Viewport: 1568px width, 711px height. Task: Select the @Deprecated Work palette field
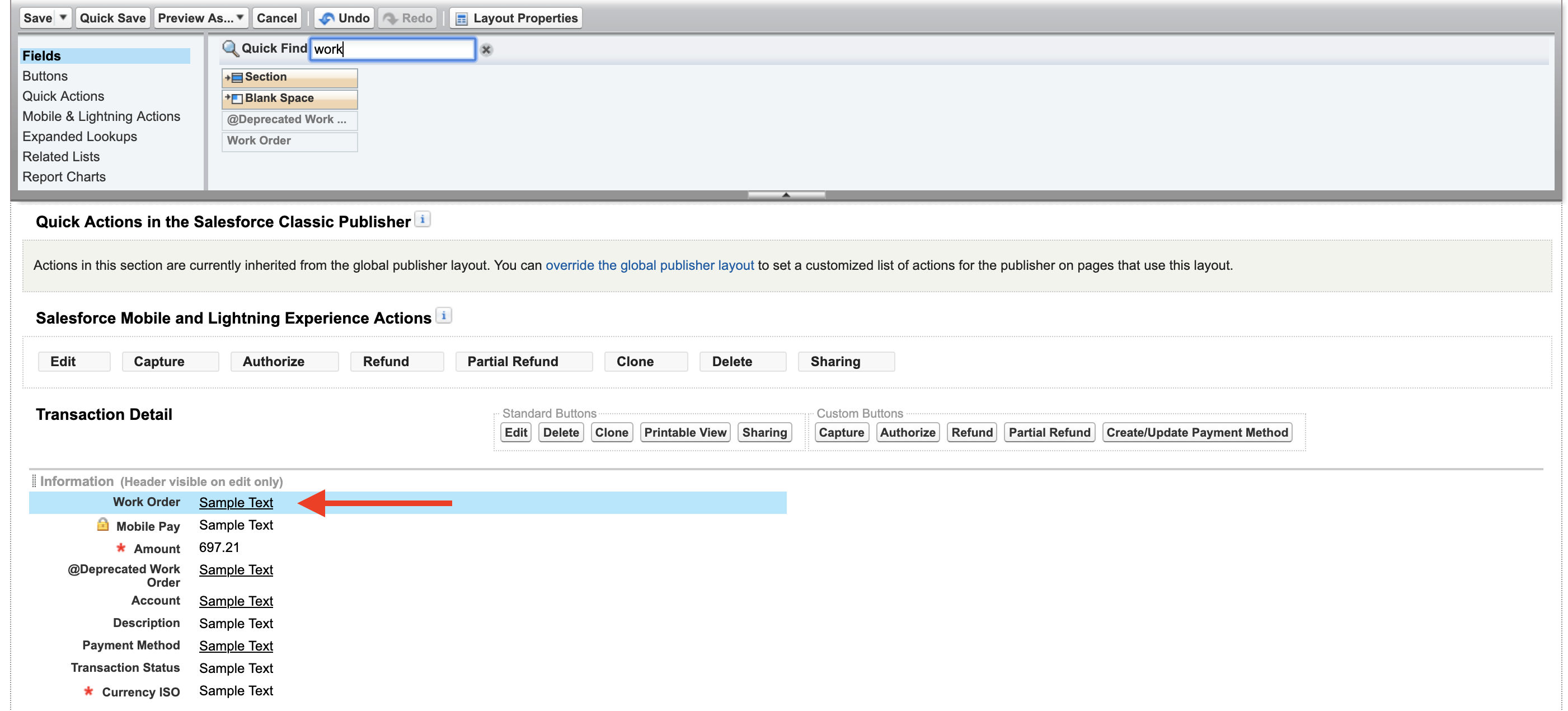[x=290, y=120]
